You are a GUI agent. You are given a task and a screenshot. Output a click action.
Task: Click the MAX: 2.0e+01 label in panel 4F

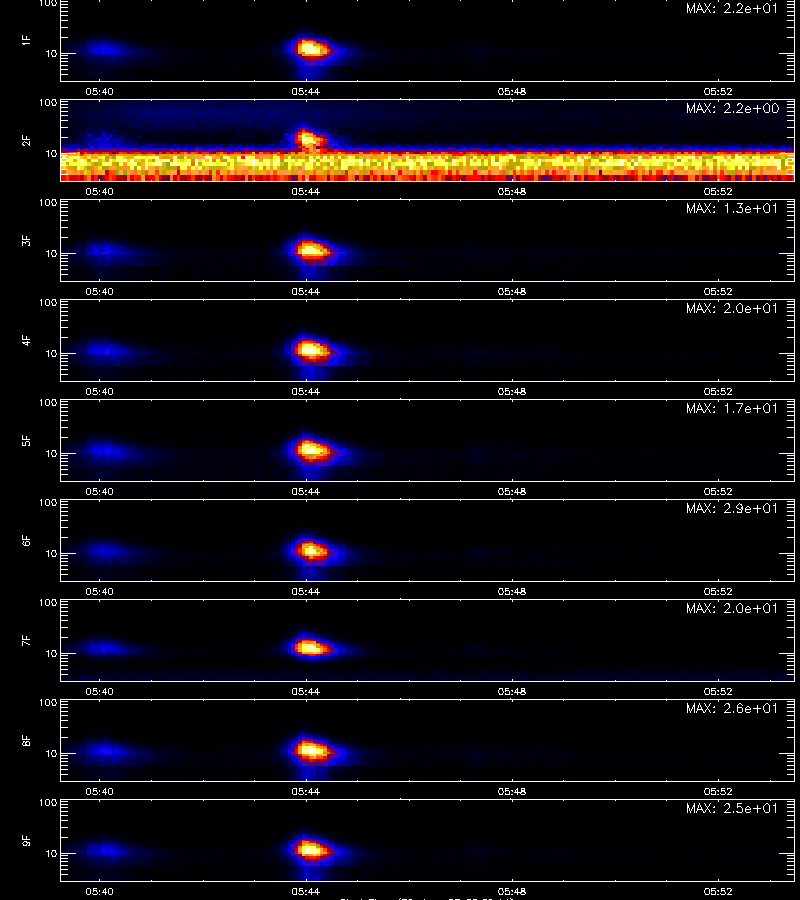(732, 308)
